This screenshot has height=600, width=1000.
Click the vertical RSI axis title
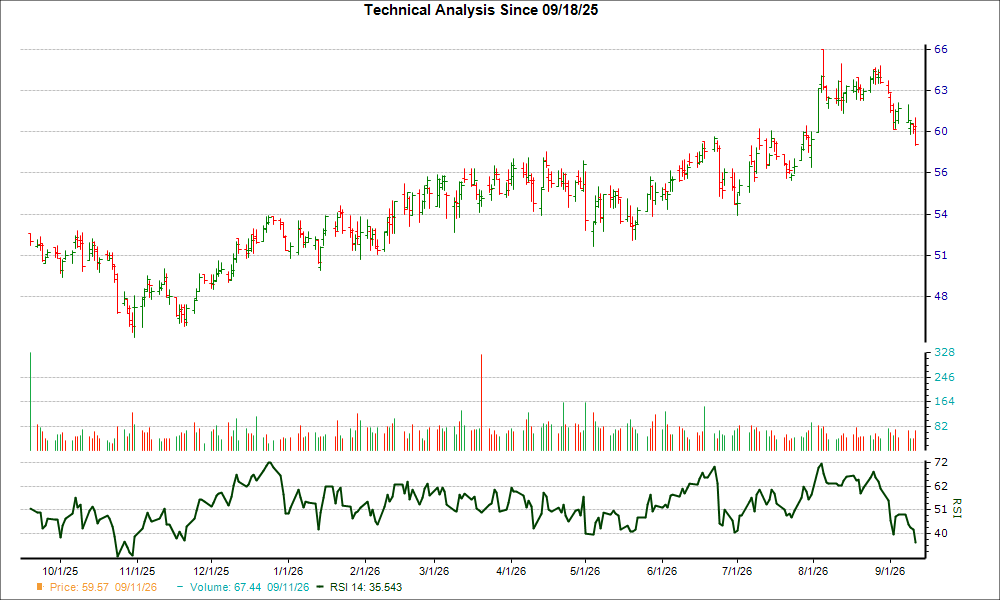pyautogui.click(x=956, y=508)
